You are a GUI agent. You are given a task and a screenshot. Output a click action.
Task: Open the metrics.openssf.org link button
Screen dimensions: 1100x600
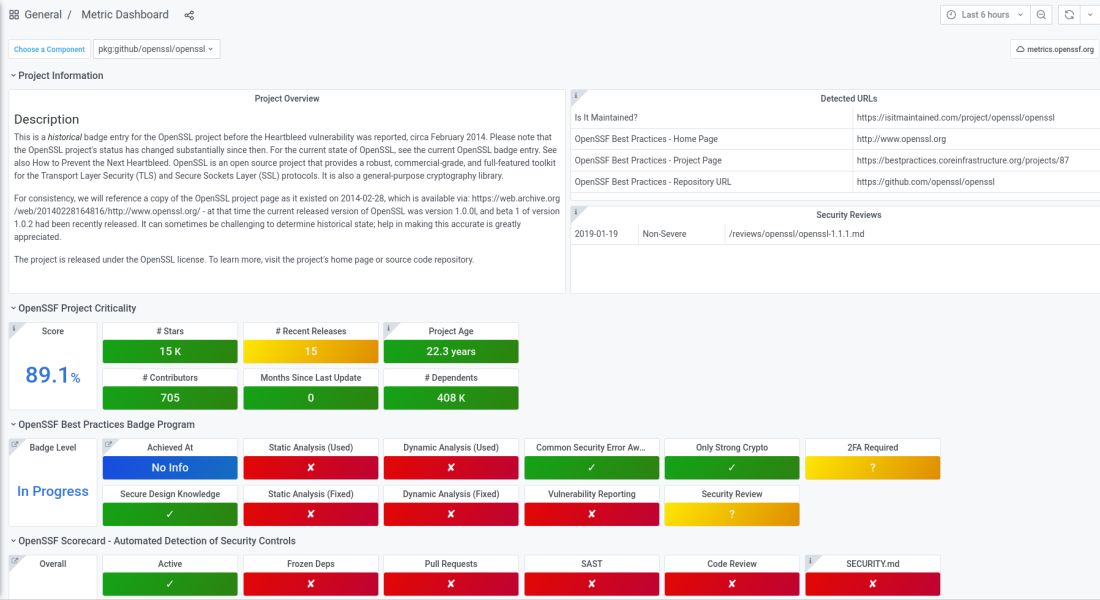(1054, 49)
